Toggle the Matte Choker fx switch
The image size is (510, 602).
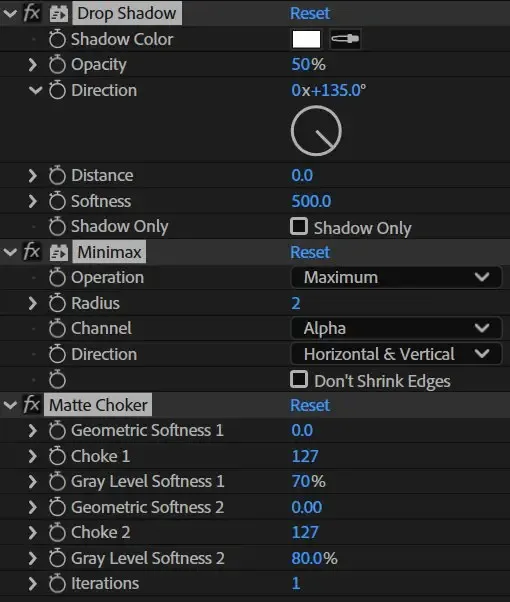click(31, 405)
